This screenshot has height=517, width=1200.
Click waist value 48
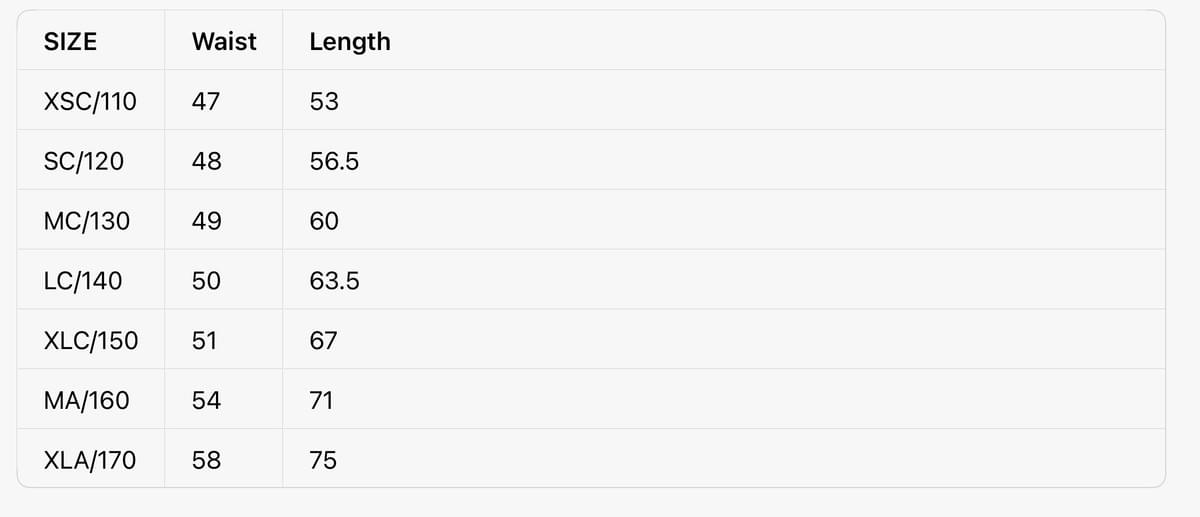tap(207, 161)
